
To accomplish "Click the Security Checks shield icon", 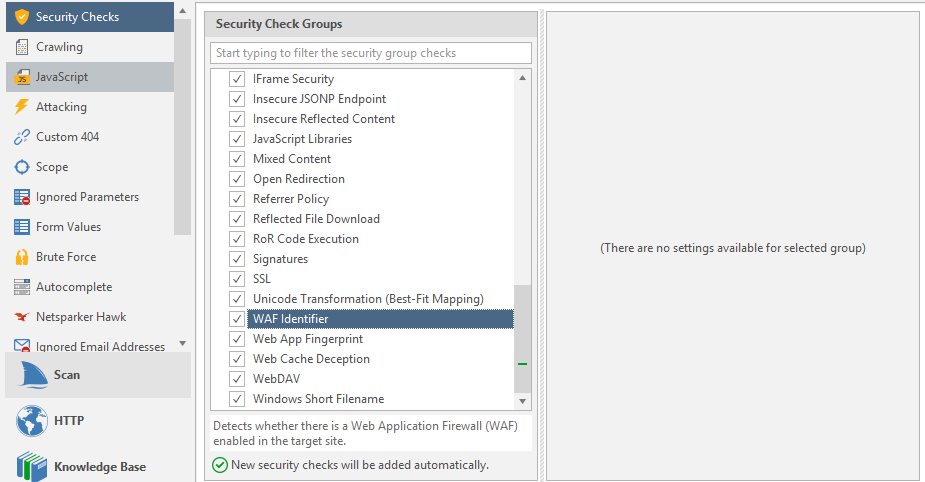I will point(21,17).
